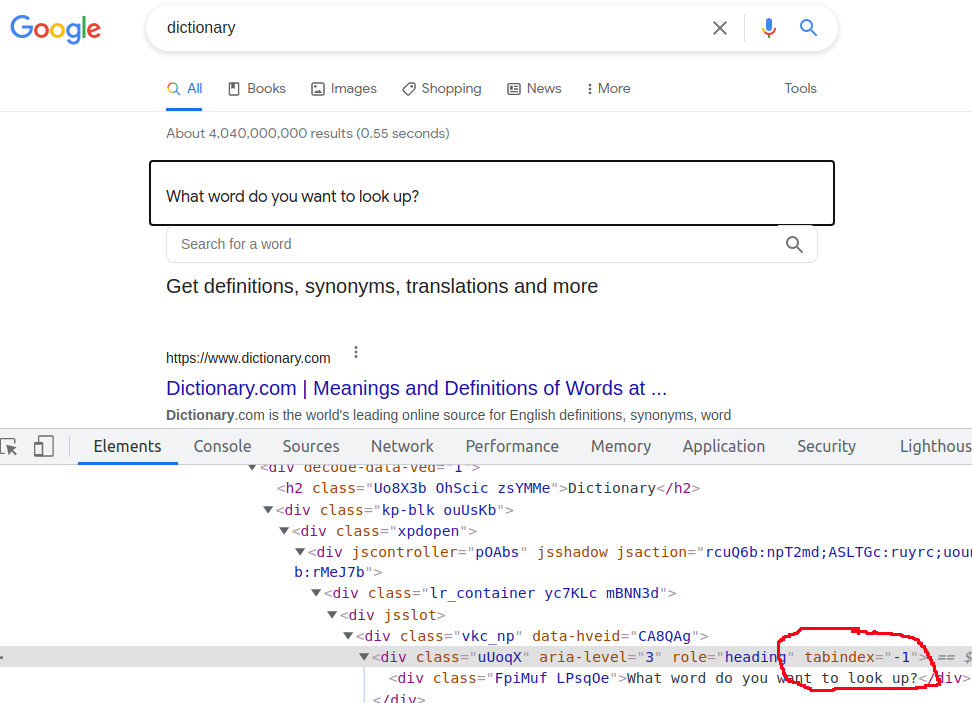Screen dimensions: 972x703
Task: Open the search Tools button
Action: click(800, 89)
